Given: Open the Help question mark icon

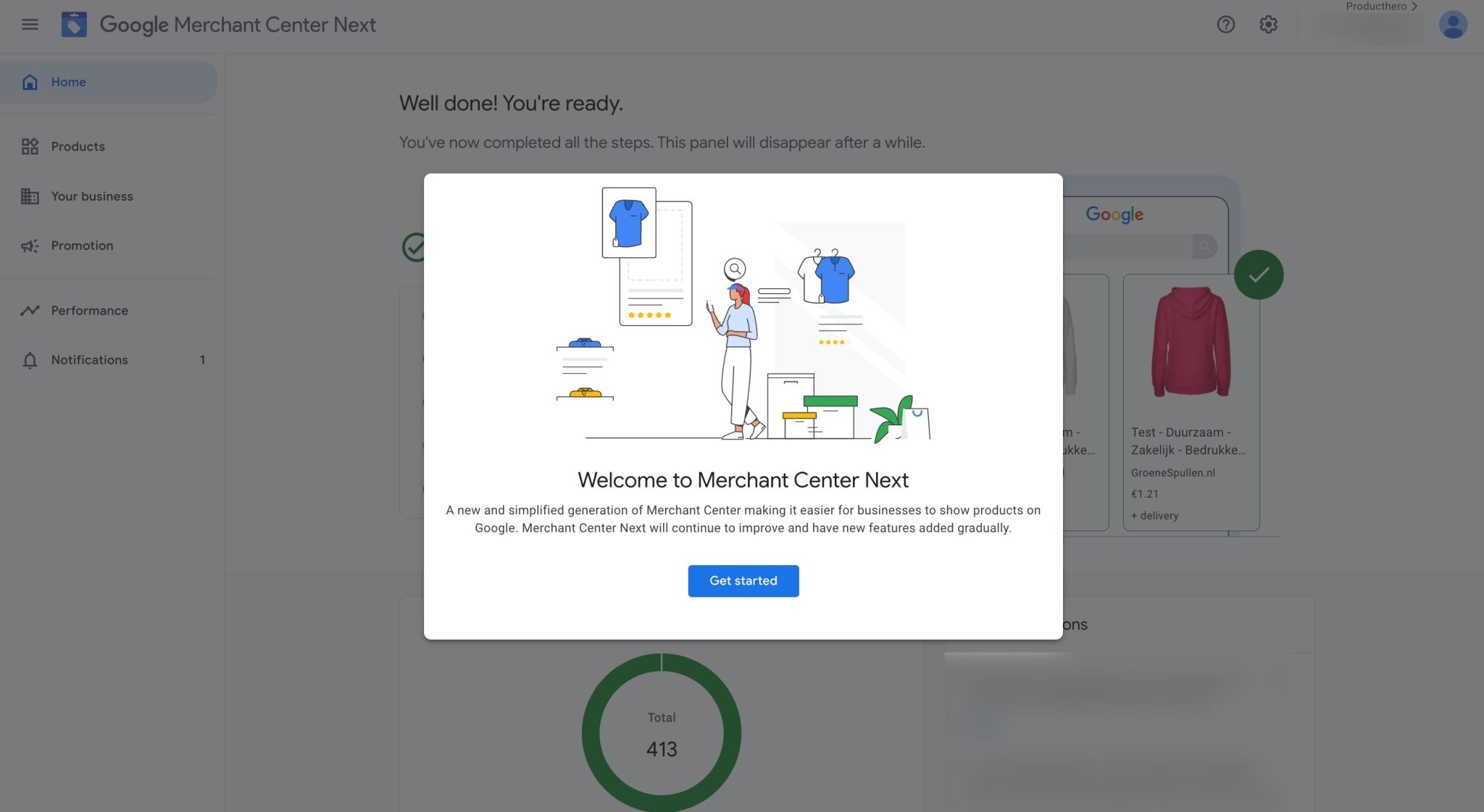Looking at the screenshot, I should [x=1225, y=25].
